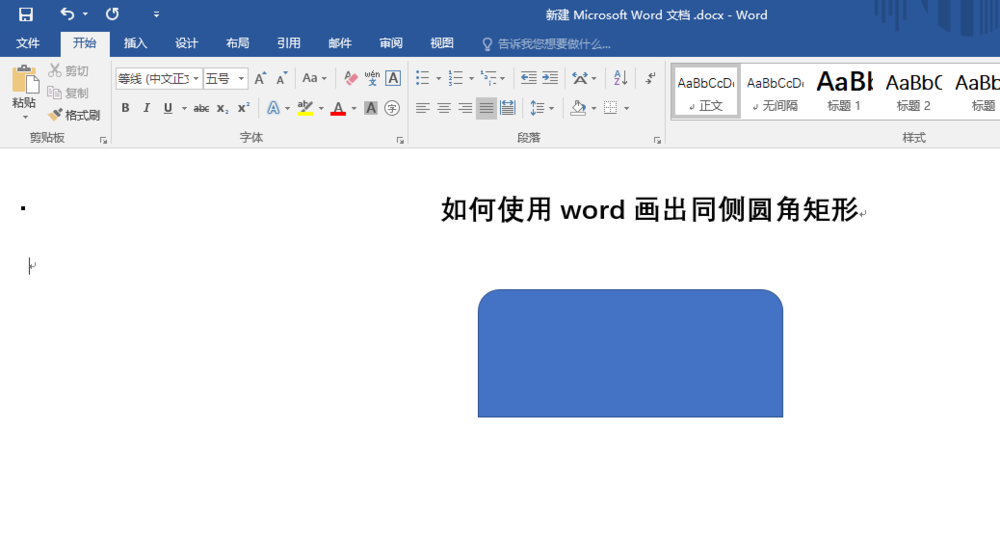Redo the last action
This screenshot has width=1000, height=538.
tap(112, 14)
